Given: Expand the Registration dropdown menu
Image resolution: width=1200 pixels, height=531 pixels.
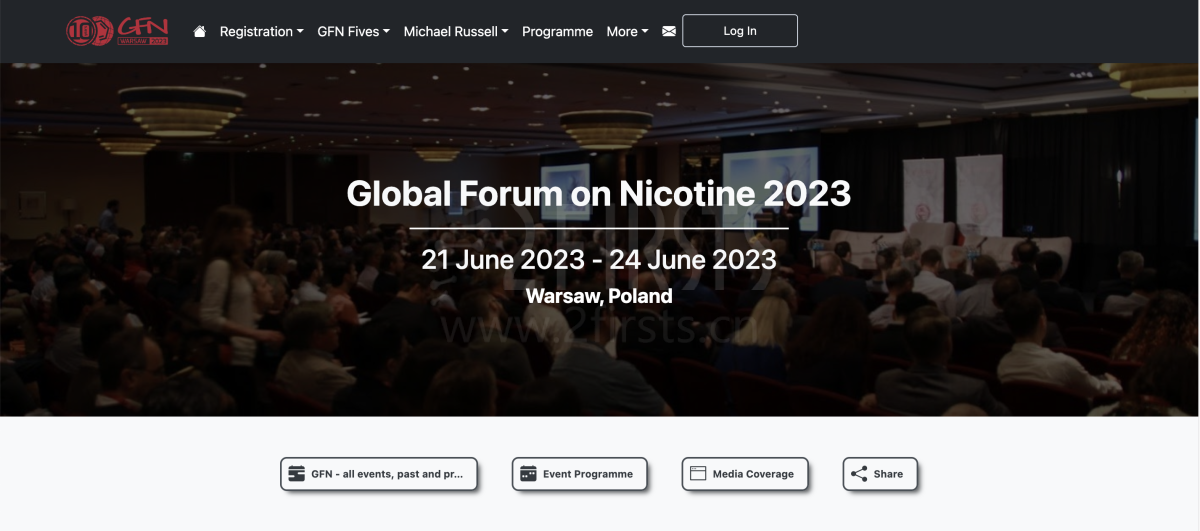Looking at the screenshot, I should pos(261,31).
